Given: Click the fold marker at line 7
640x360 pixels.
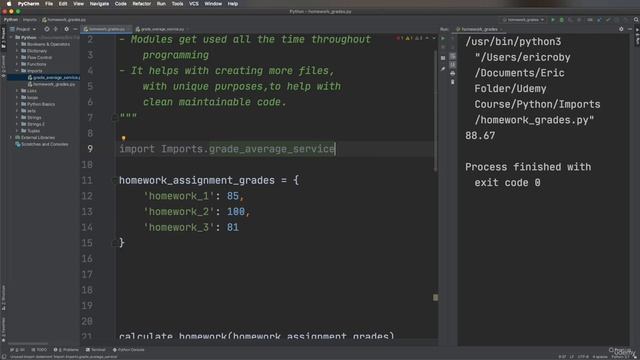Looking at the screenshot, I should (x=115, y=118).
